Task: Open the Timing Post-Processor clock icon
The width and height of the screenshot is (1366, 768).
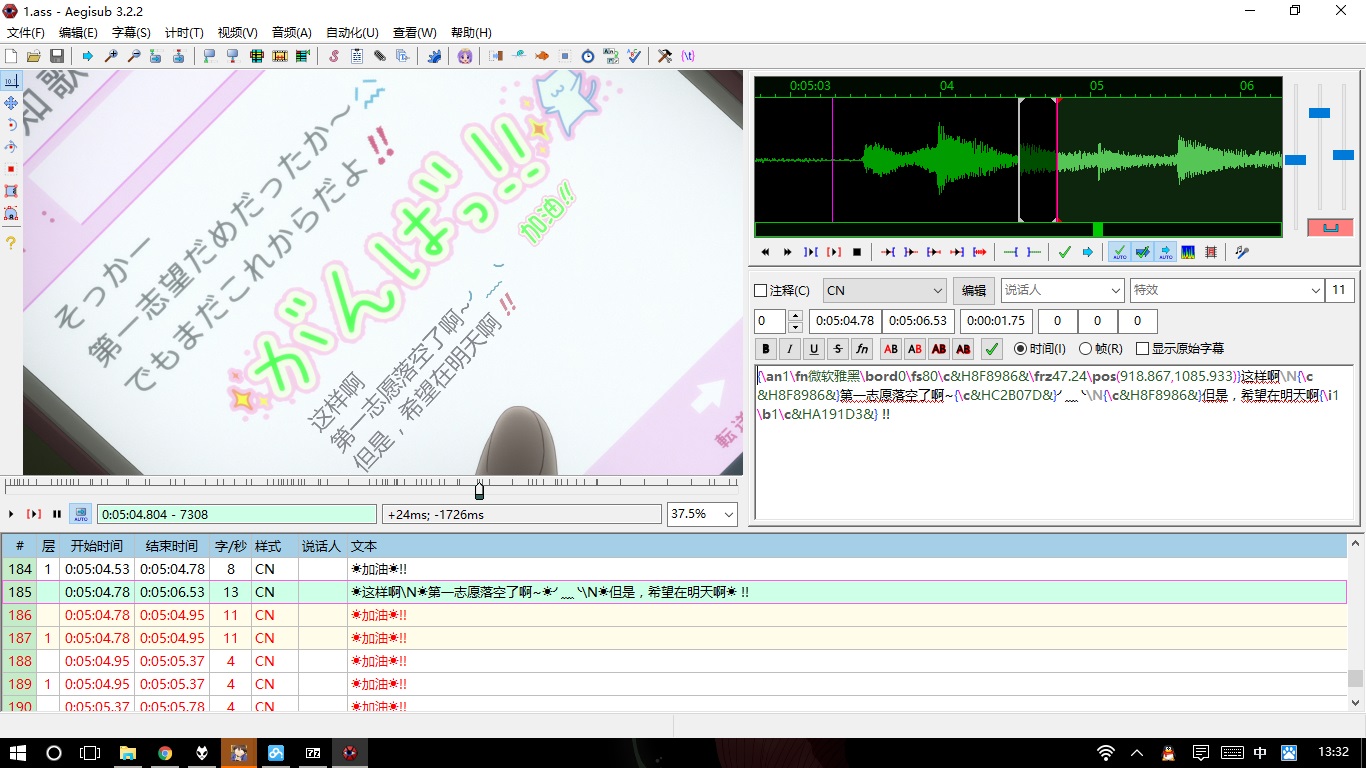Action: click(x=587, y=56)
